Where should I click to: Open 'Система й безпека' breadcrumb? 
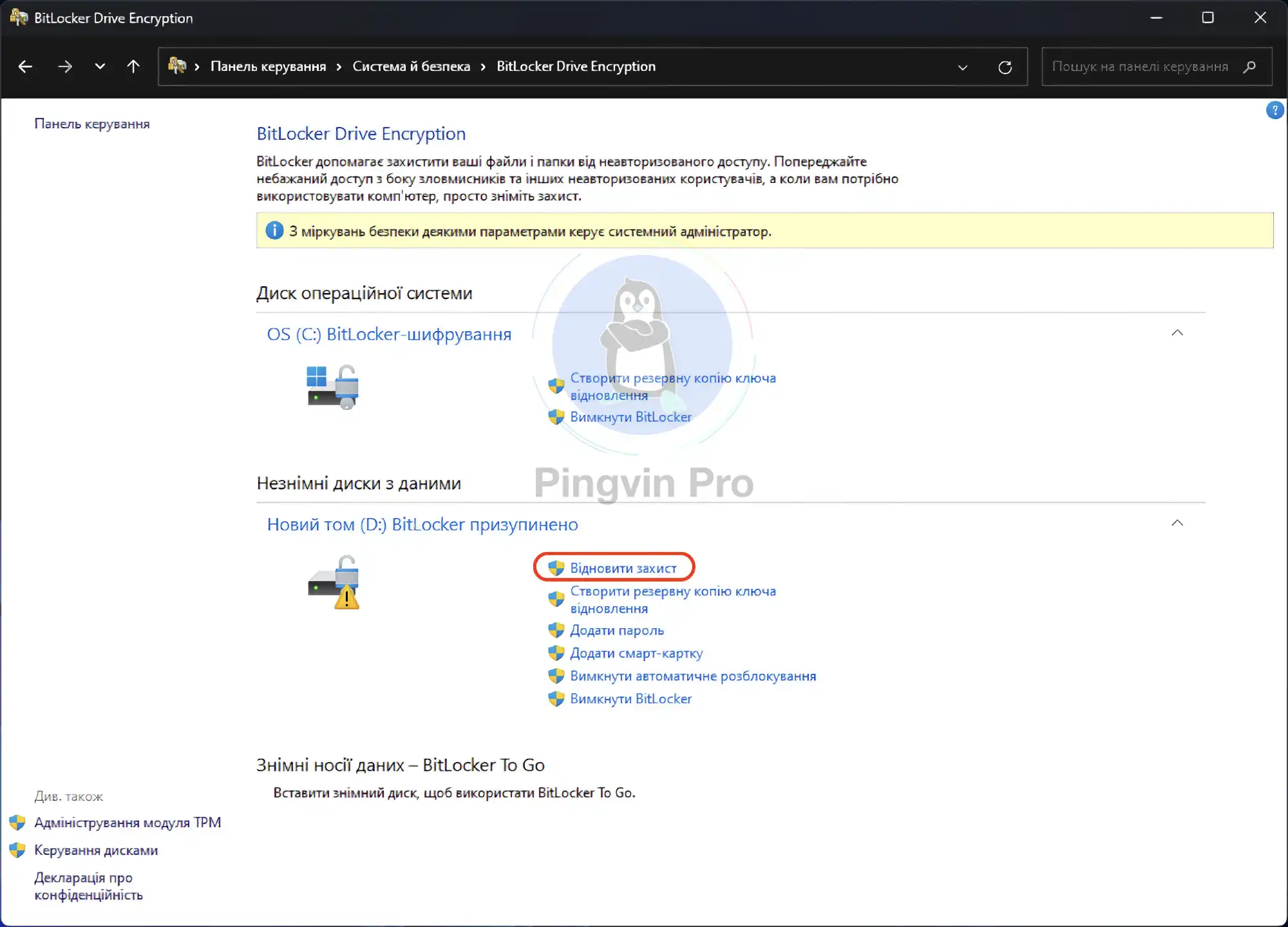click(x=411, y=66)
